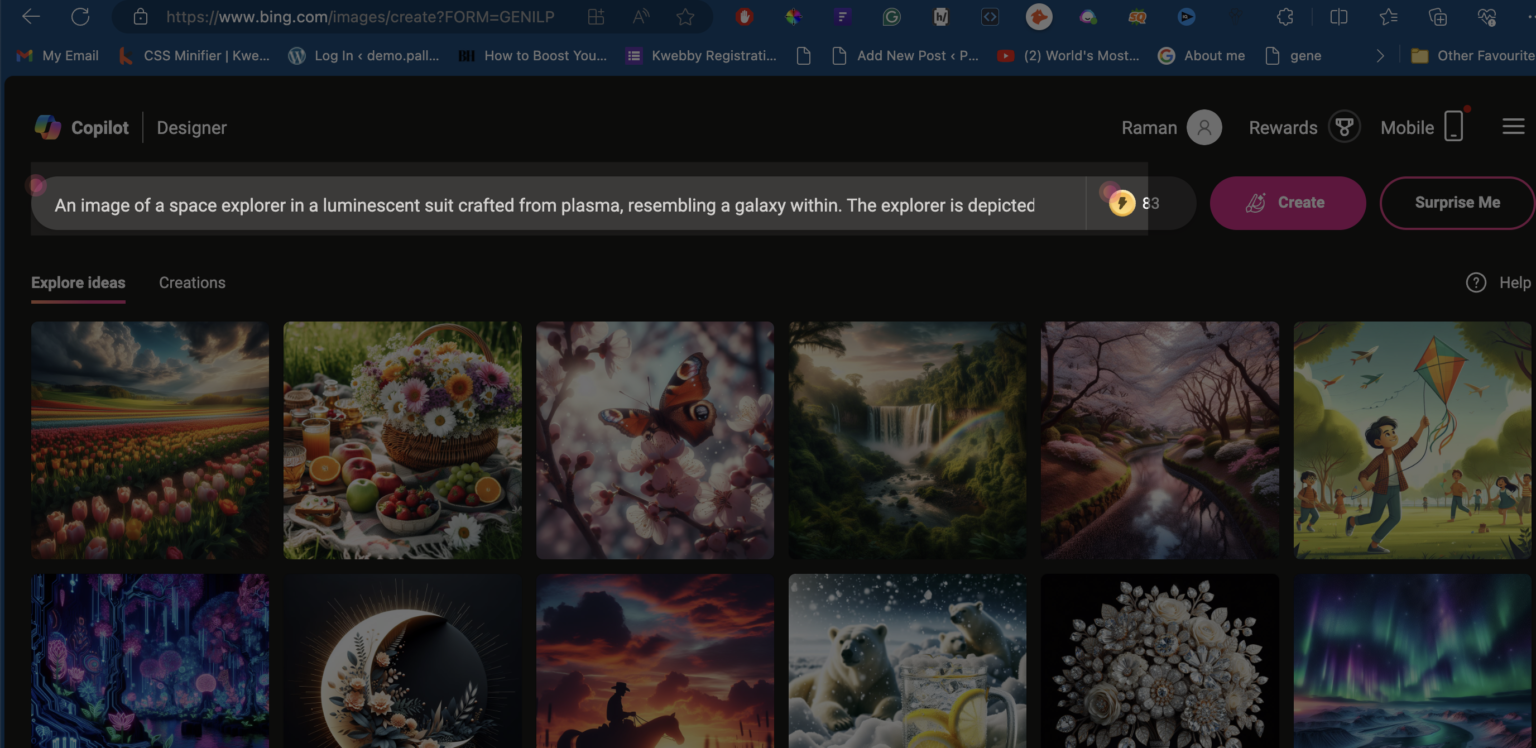Click the Mobile phone icon
Viewport: 1536px width, 748px height.
(1453, 126)
